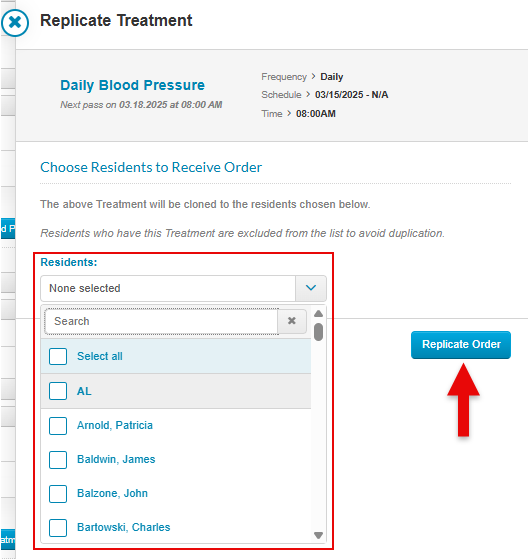Pick the AL group label

tap(84, 391)
